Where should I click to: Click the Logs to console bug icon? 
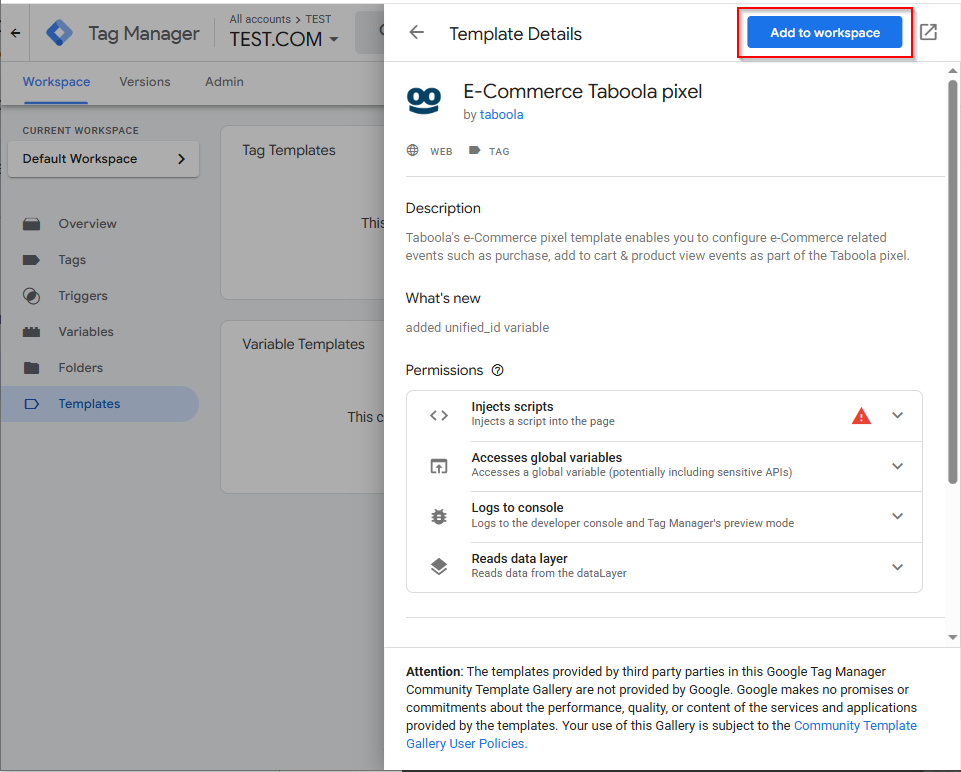point(439,517)
